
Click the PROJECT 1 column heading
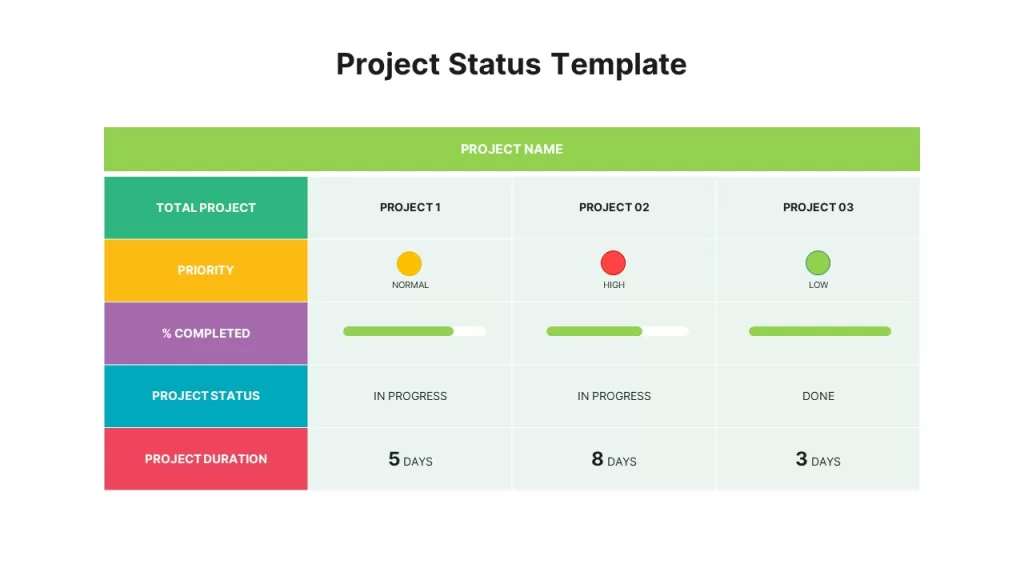point(410,207)
